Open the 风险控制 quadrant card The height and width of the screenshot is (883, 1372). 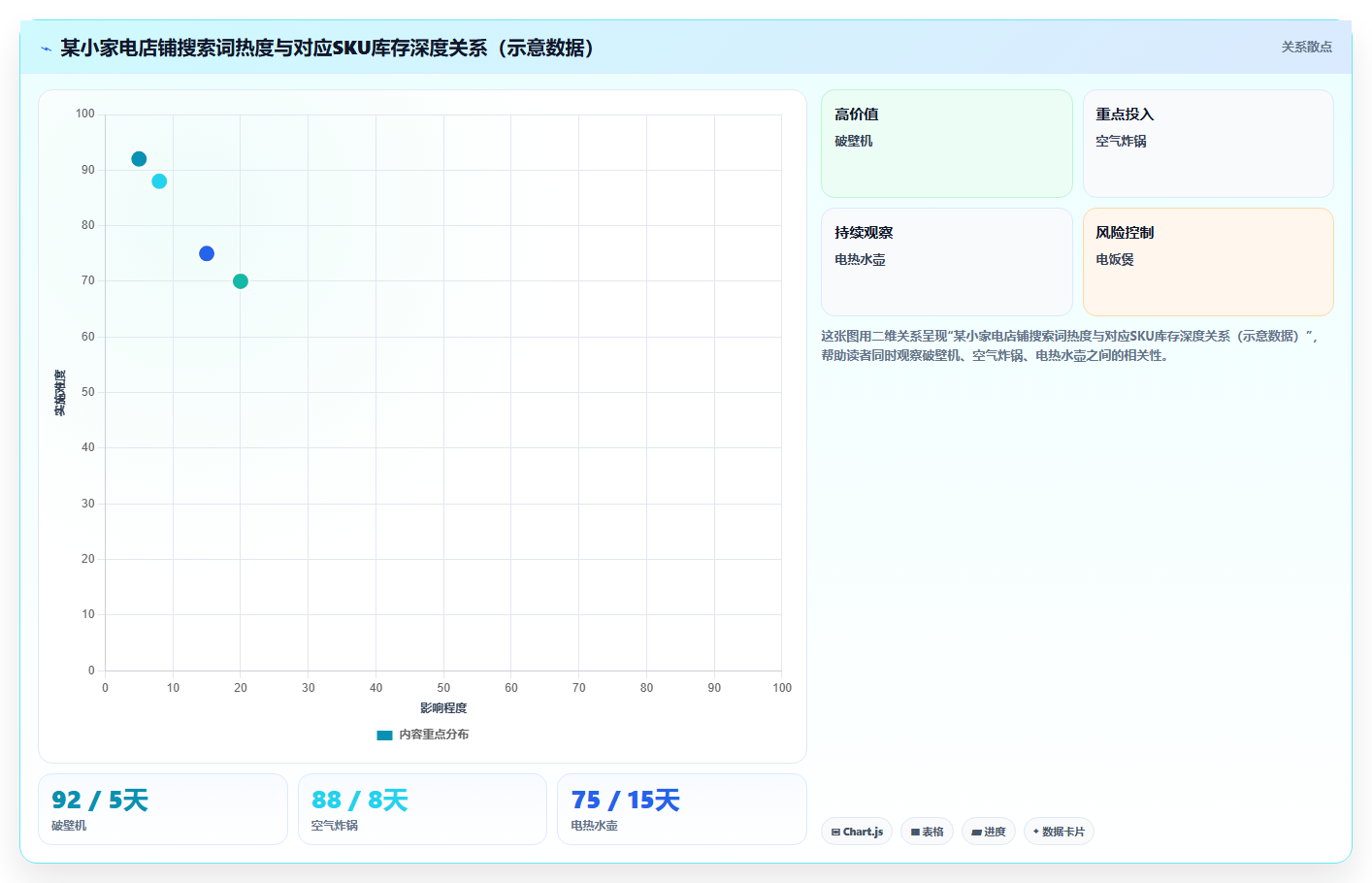[x=1208, y=262]
